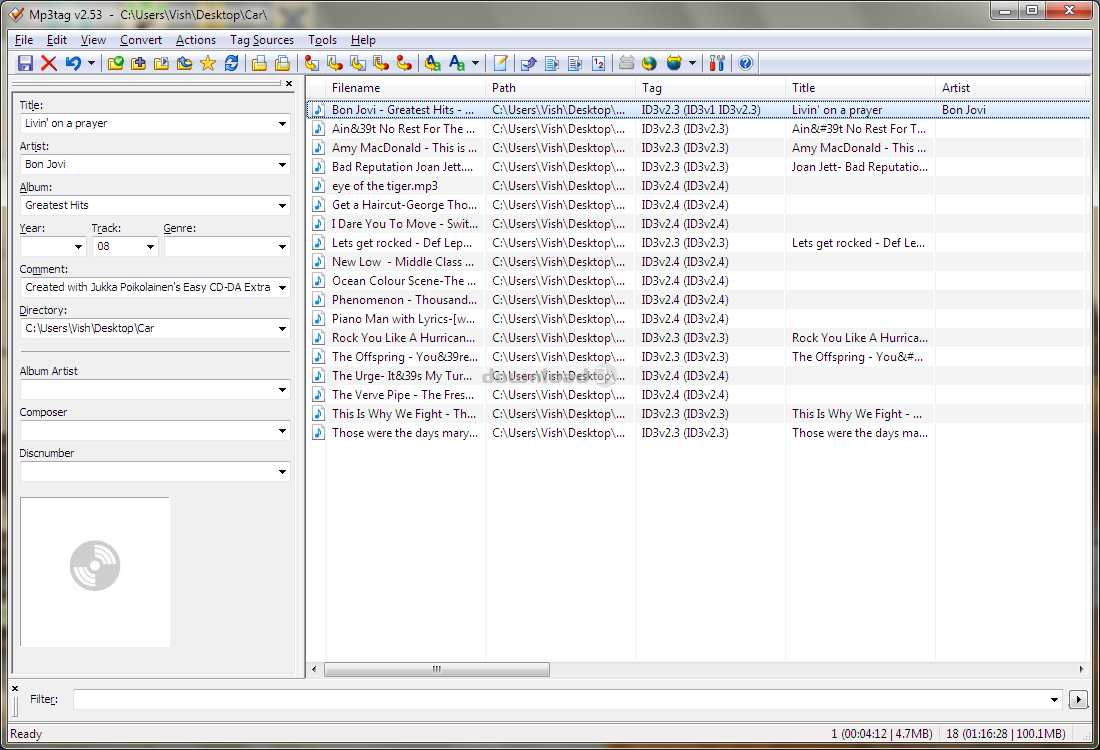Open Extended tags notepad pencil icon

500,63
